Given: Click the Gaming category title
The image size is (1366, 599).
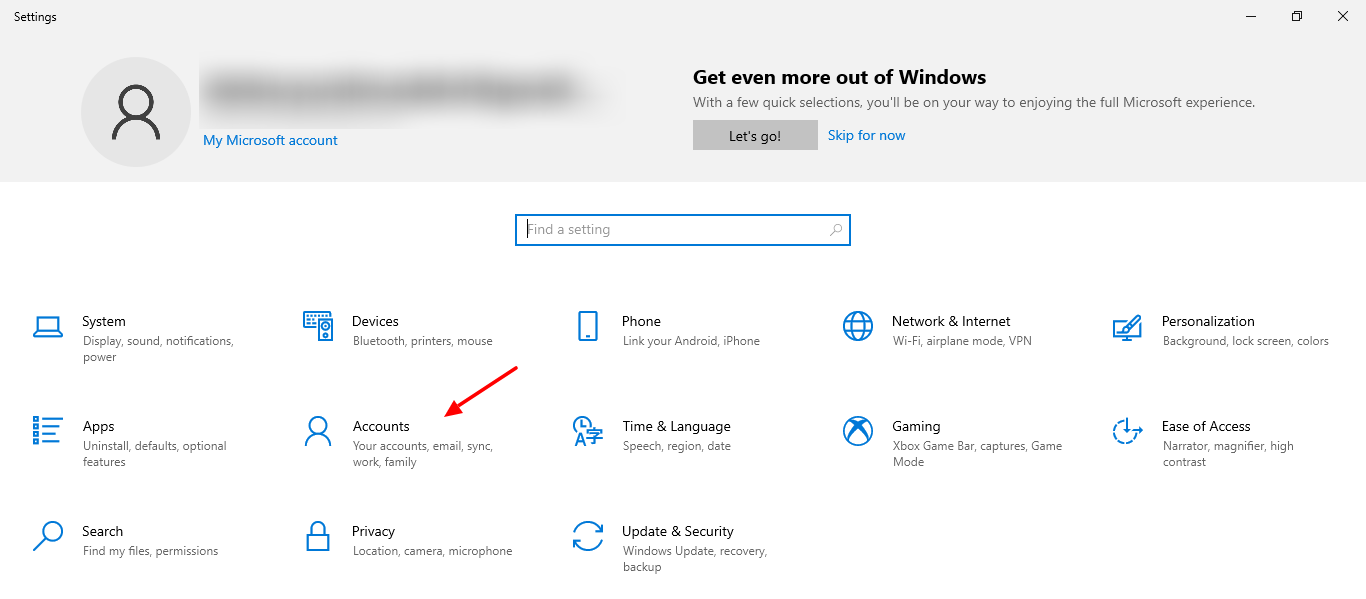Looking at the screenshot, I should [916, 426].
